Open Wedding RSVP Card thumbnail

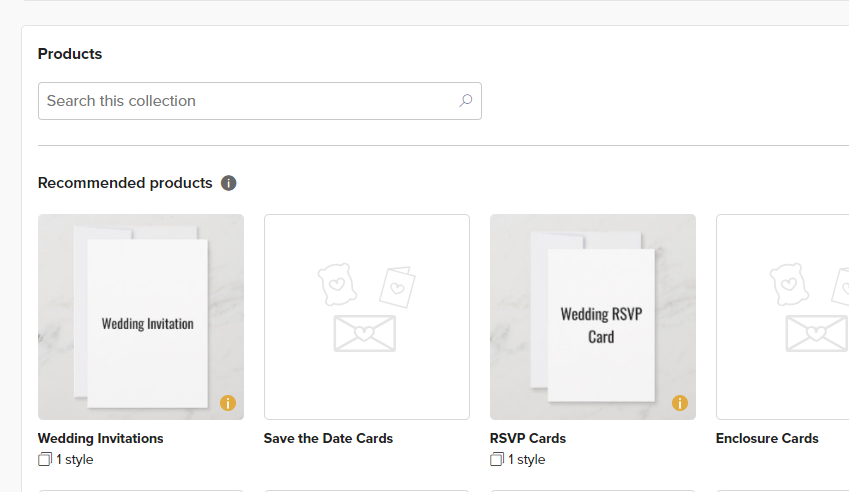click(593, 317)
